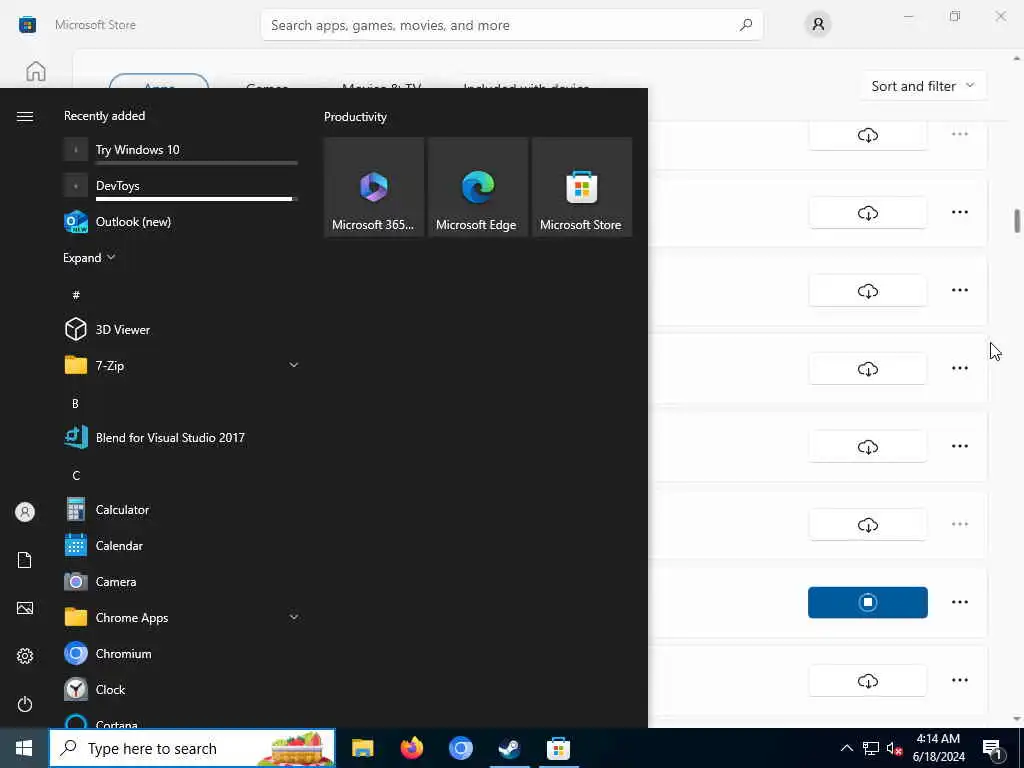
Task: Click download button directly below the stop button
Action: pyautogui.click(x=867, y=680)
